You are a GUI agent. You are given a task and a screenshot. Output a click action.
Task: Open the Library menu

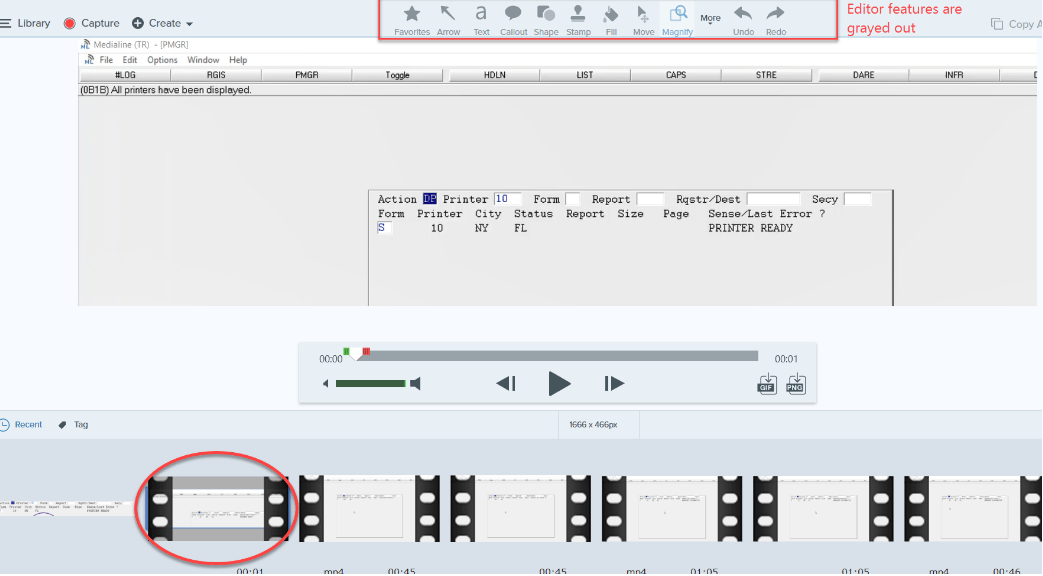[26, 23]
